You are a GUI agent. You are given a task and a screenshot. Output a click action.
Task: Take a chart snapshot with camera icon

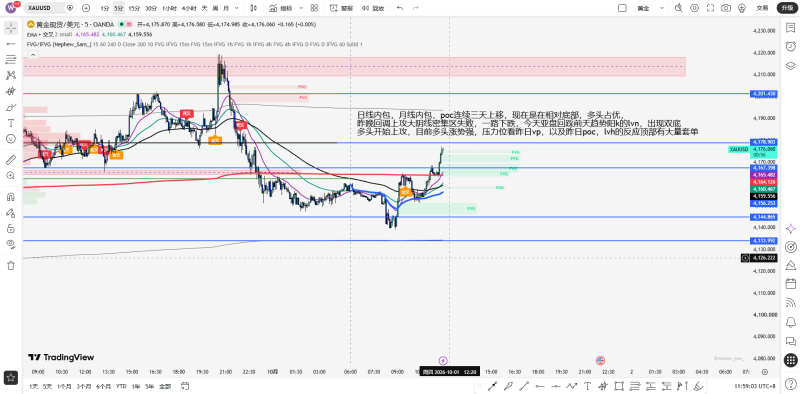[x=726, y=8]
